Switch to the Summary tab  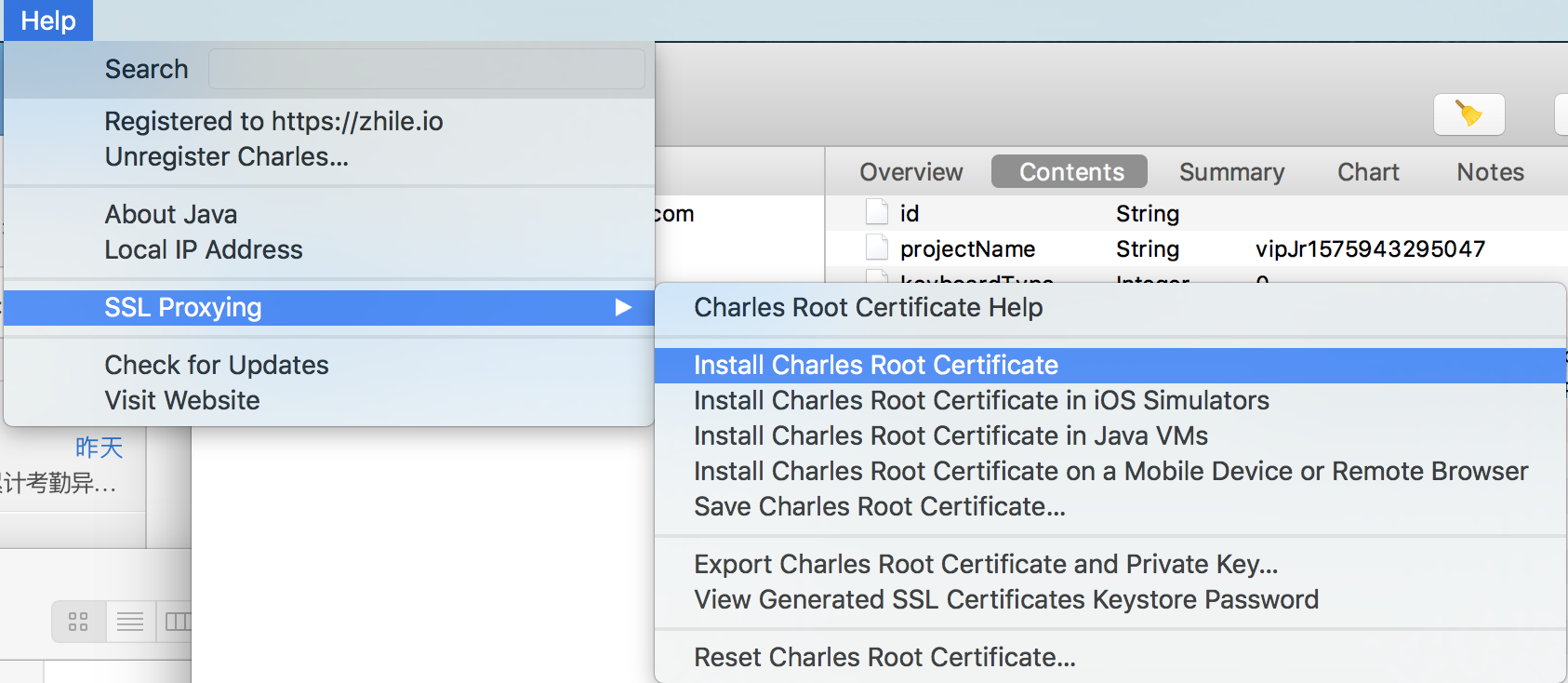(1231, 172)
